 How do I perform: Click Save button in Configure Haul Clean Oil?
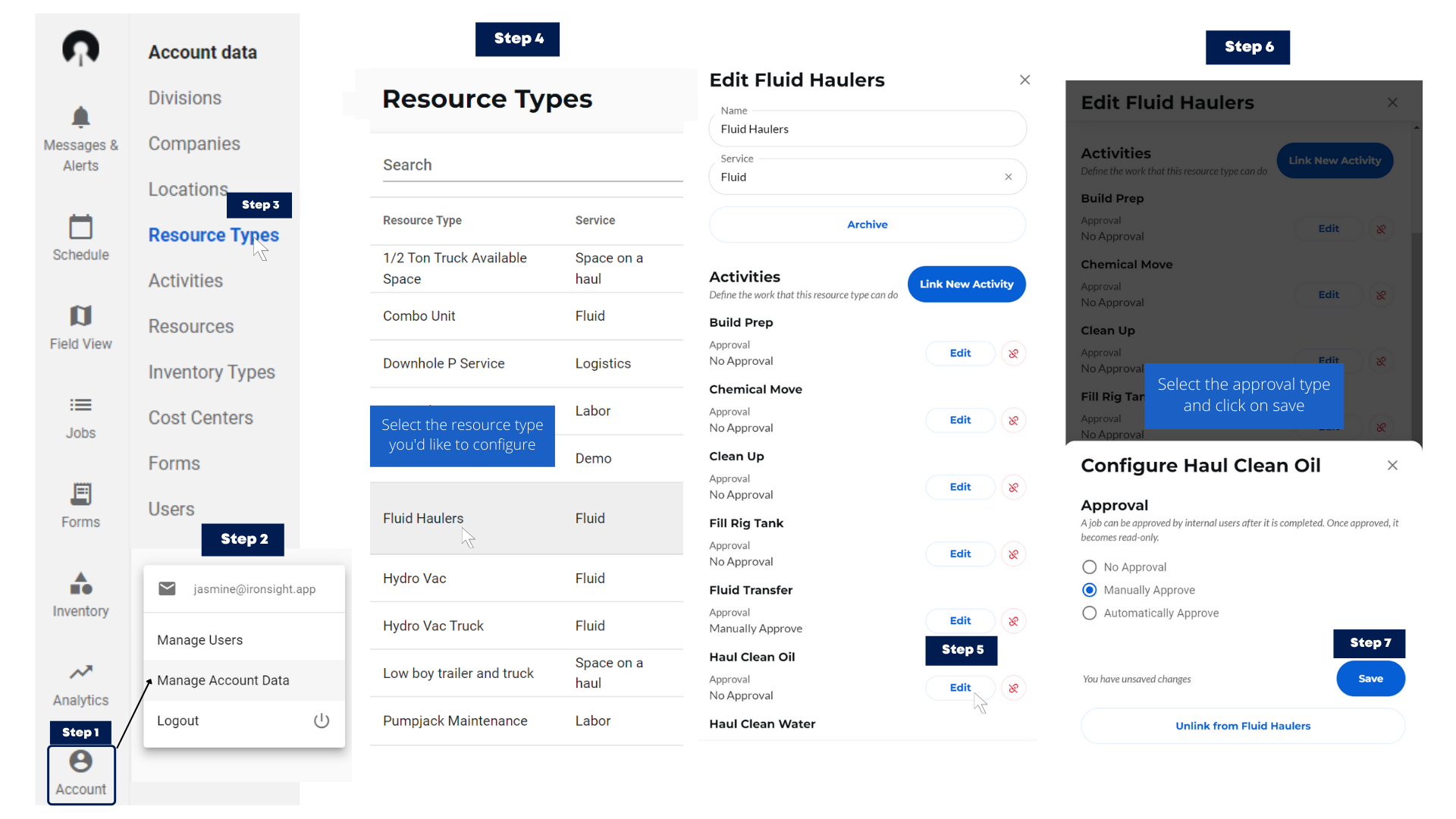click(x=1369, y=678)
